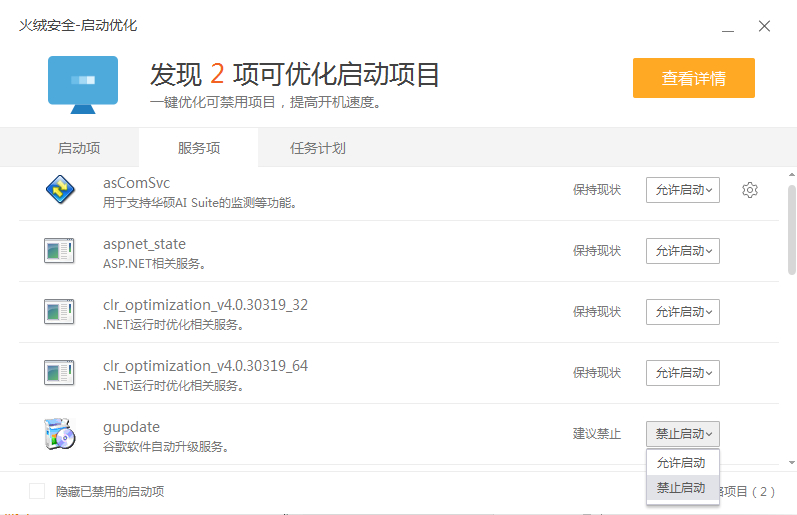This screenshot has width=797, height=515.
Task: Switch to the 启动项 tab
Action: pos(79,148)
